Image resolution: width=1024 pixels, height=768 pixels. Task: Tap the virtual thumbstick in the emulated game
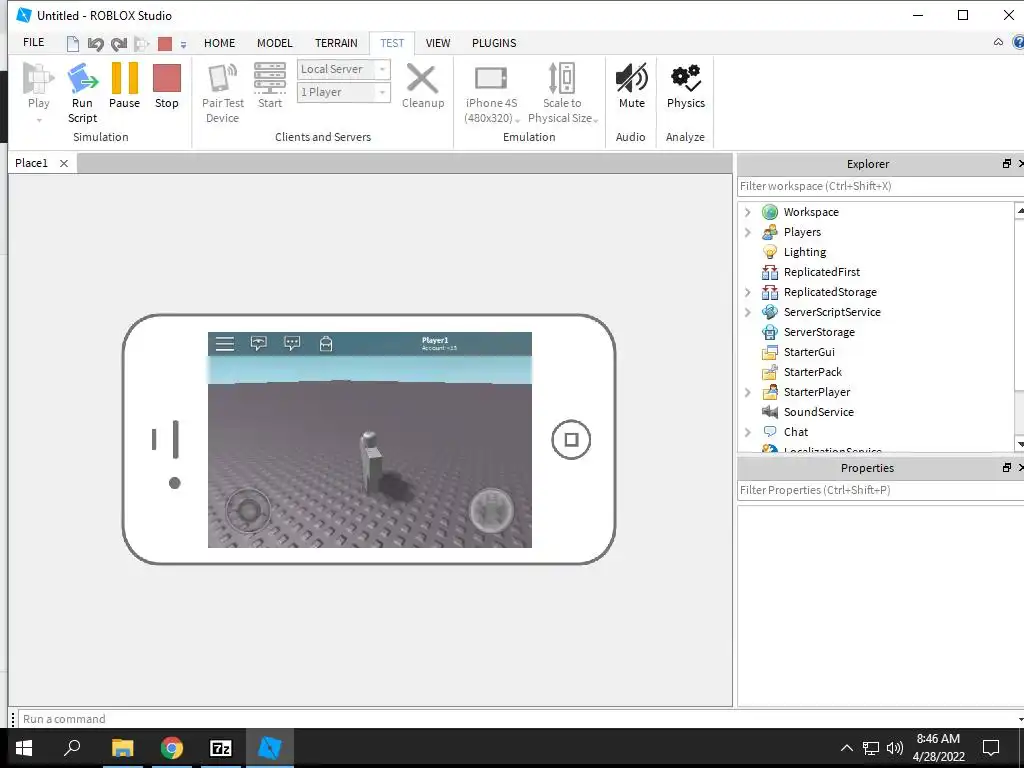[x=248, y=510]
